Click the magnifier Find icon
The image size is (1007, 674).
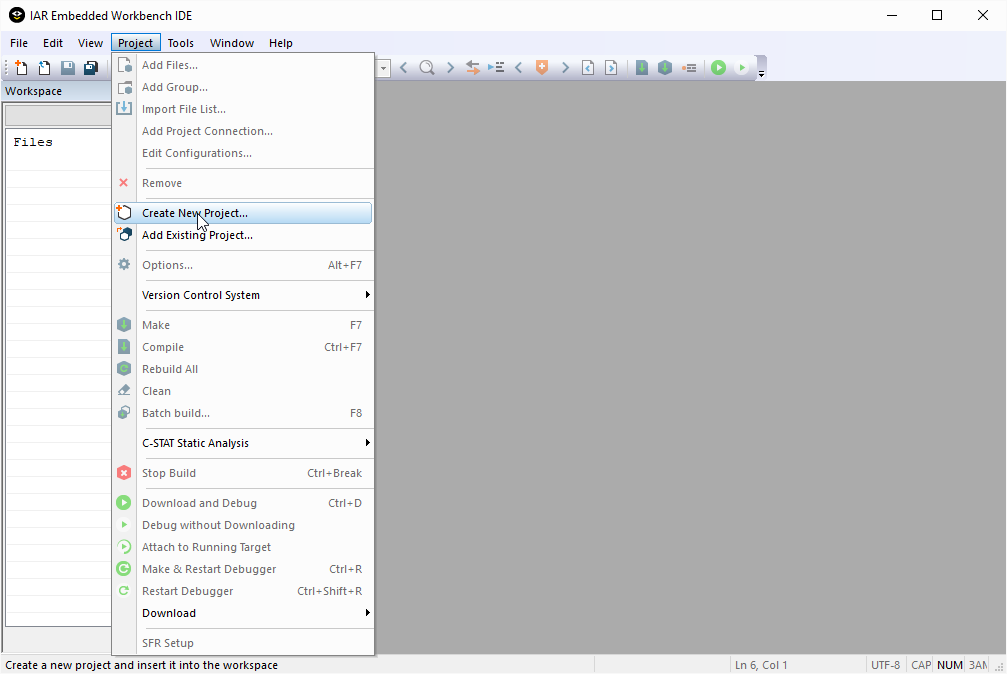tap(426, 67)
